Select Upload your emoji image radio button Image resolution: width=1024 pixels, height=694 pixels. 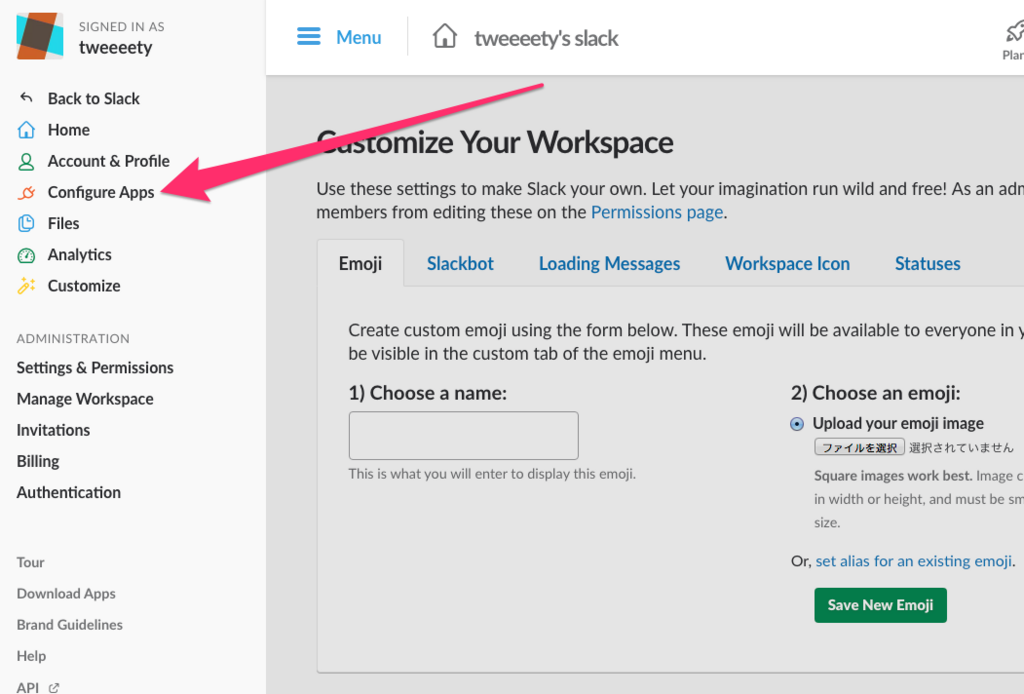tap(797, 424)
